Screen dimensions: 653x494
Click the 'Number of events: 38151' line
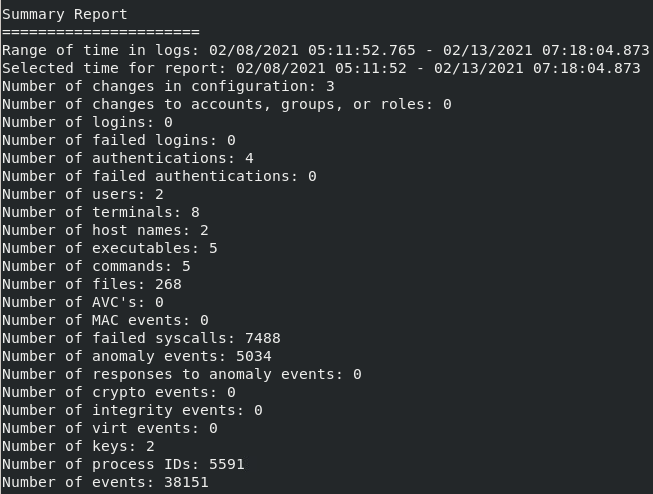[x=105, y=482]
